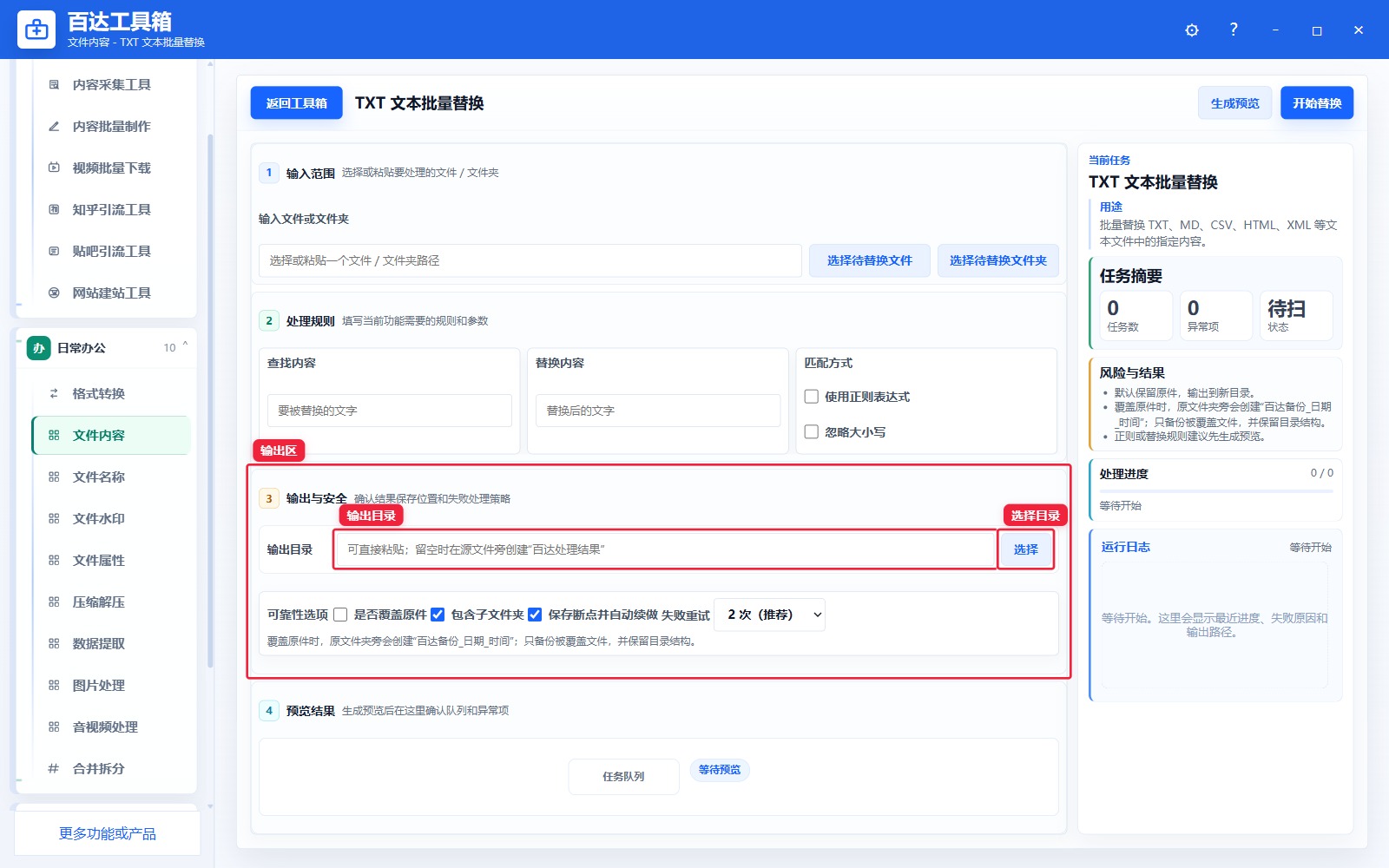The width and height of the screenshot is (1389, 868).
Task: Click the 运行日志 heading
Action: (x=1125, y=547)
